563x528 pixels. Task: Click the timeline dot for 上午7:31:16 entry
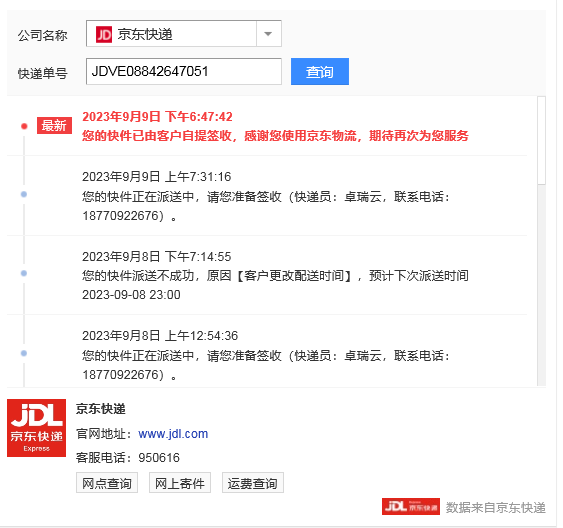pos(24,194)
